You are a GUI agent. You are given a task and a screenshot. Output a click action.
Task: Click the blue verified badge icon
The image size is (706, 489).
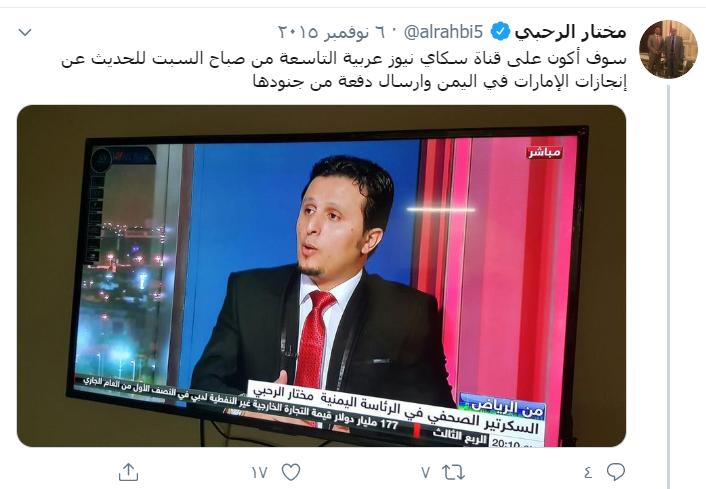(x=500, y=32)
